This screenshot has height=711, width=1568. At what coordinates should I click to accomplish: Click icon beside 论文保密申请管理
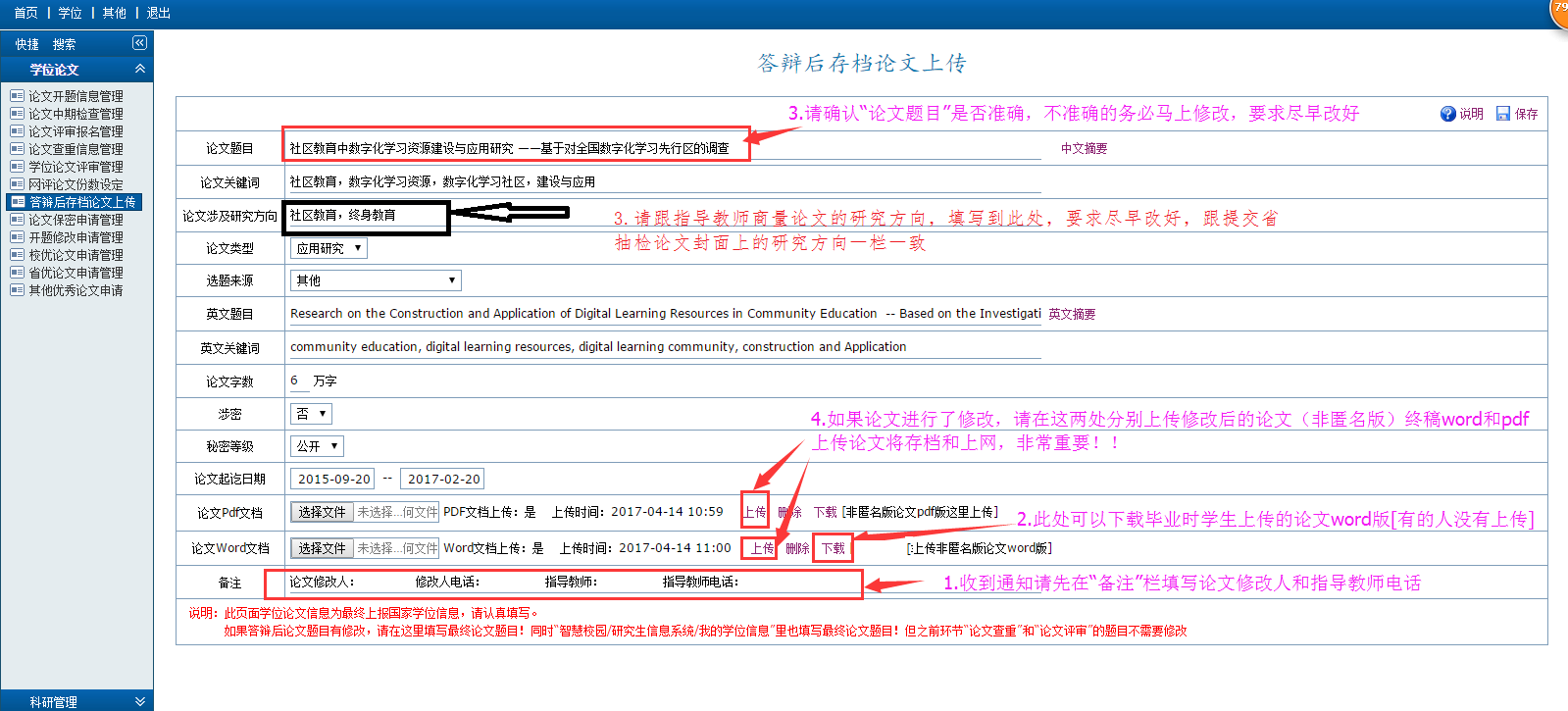17,220
